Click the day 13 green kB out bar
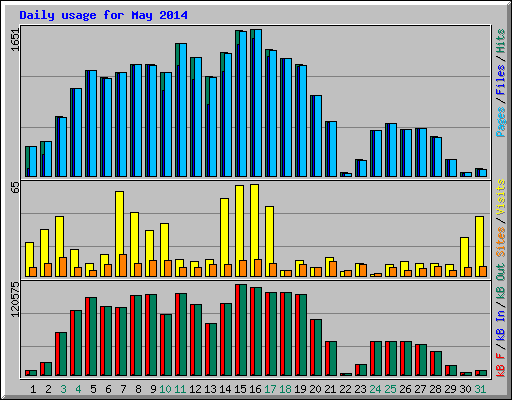This screenshot has height=400, width=512. [x=213, y=350]
